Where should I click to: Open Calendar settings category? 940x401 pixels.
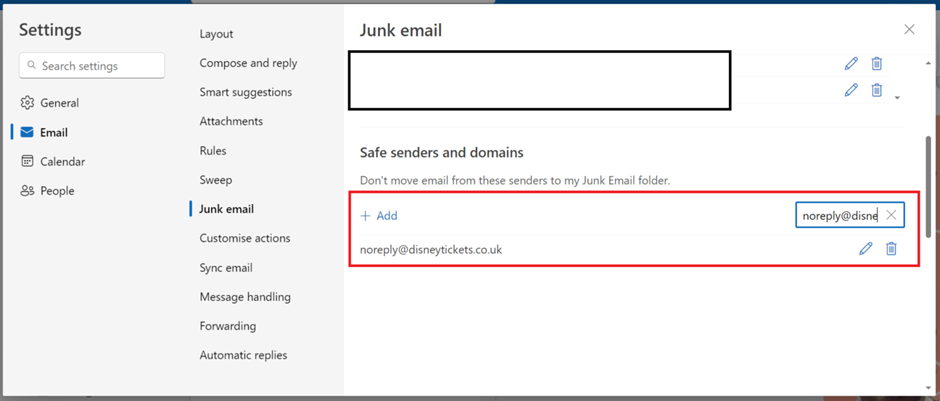tap(53, 162)
